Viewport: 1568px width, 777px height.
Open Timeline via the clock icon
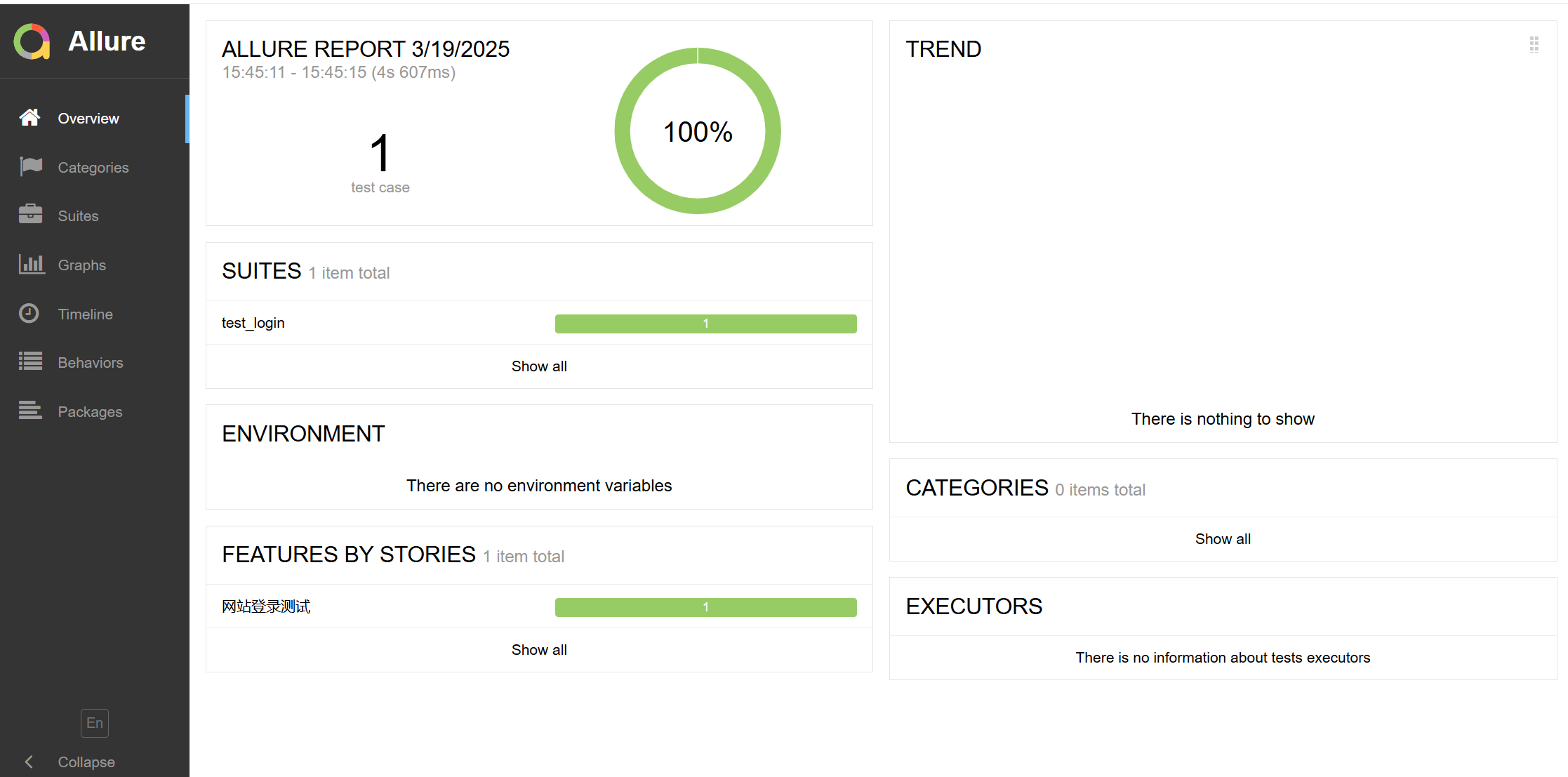(29, 313)
